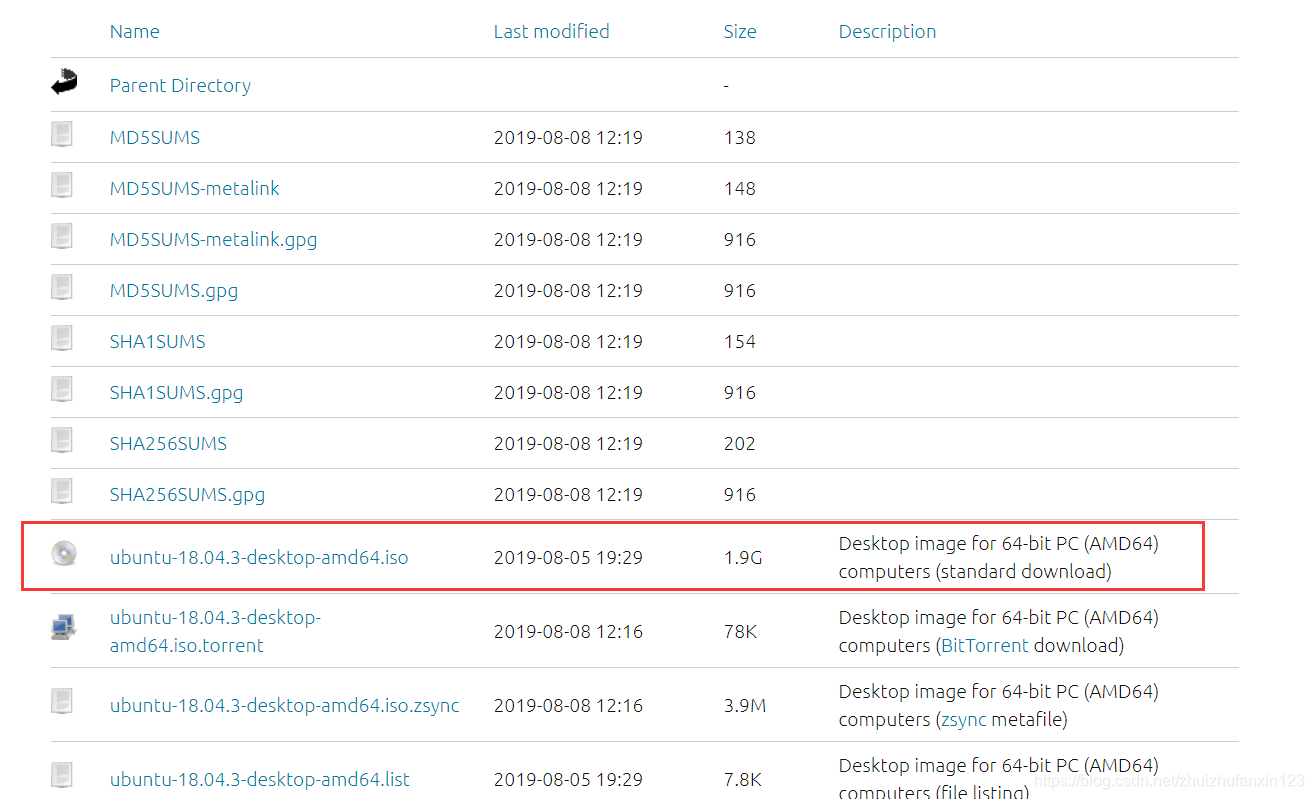Click the ISO's 2019-08-05 19:29 modified date
Screen dimensions: 1314x799
(x=568, y=558)
